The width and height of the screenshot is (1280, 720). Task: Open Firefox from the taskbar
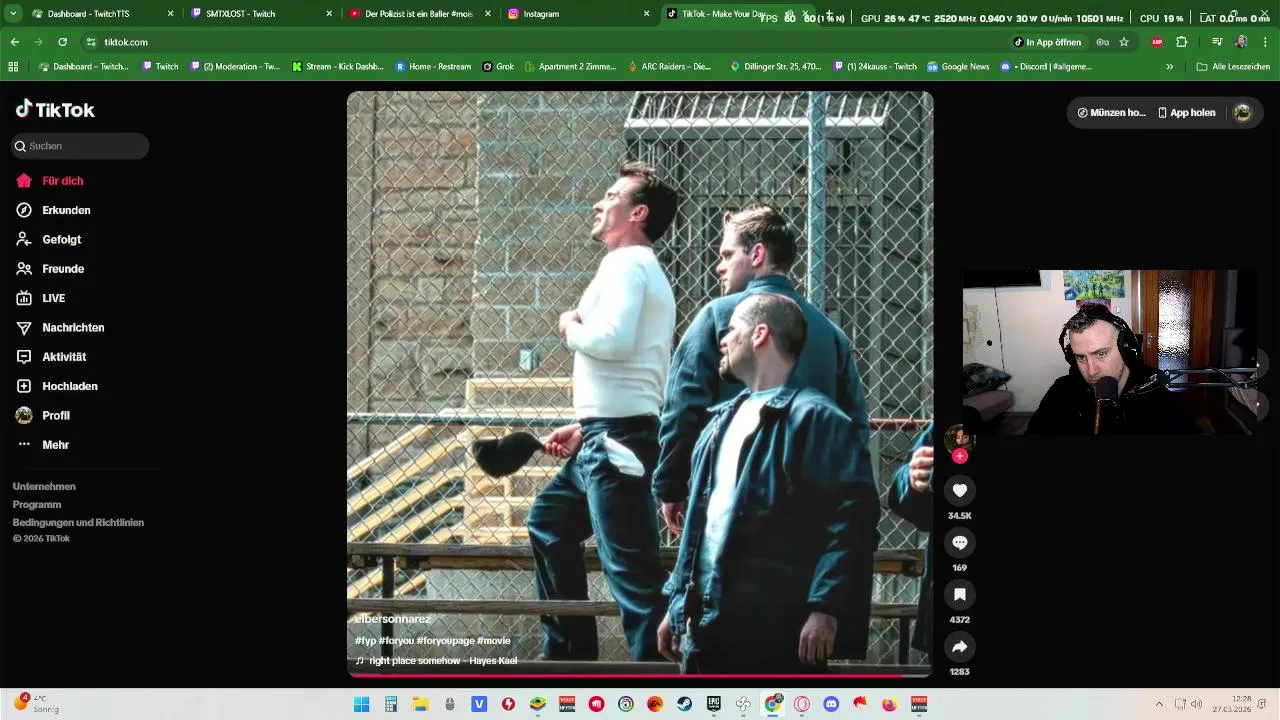889,704
